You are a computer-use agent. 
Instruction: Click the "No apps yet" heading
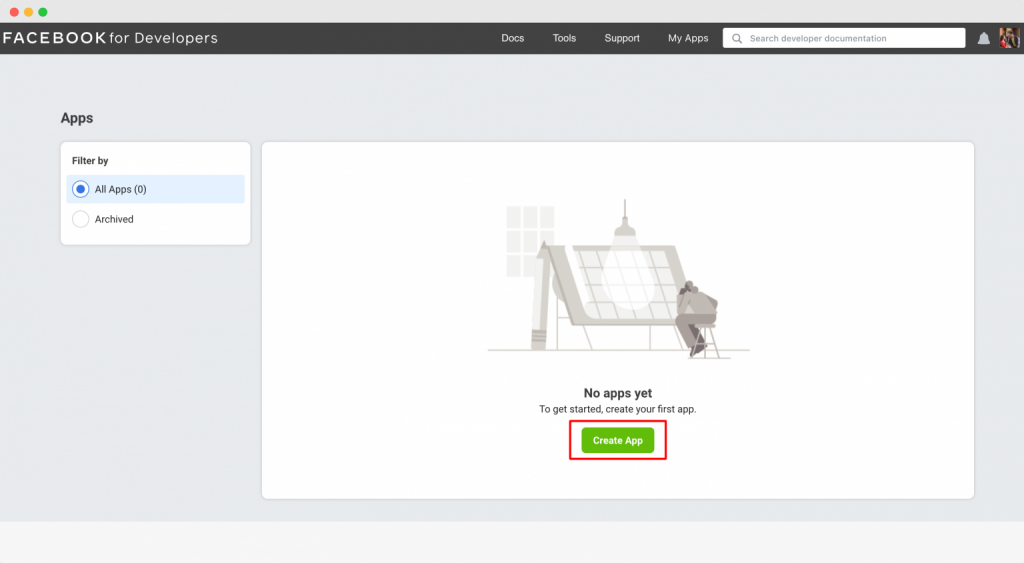pyautogui.click(x=618, y=393)
